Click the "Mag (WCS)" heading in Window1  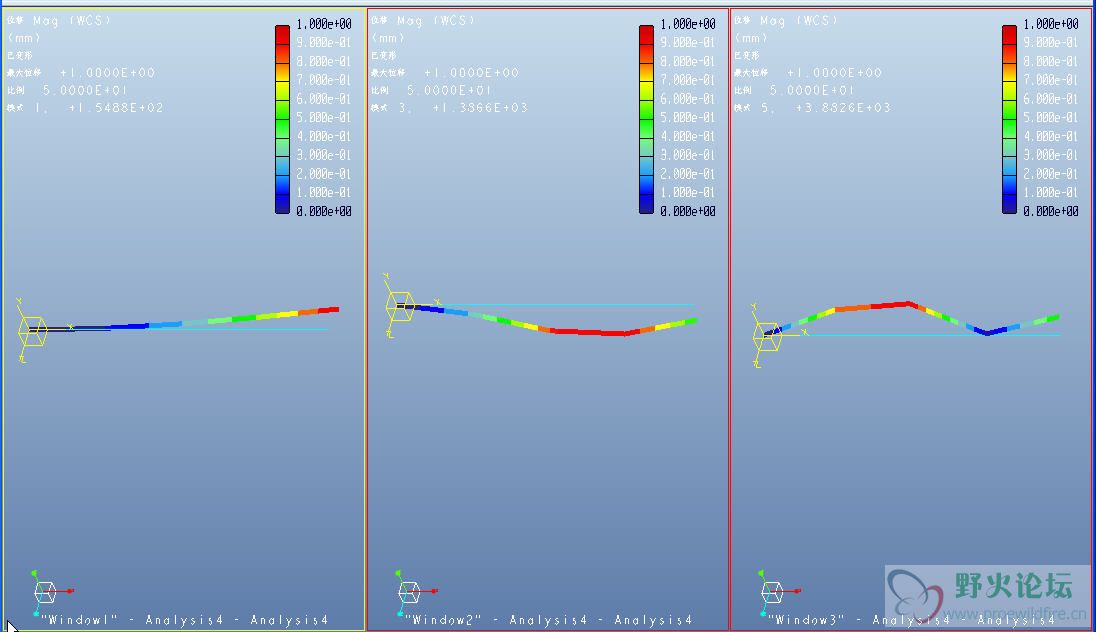tap(72, 20)
